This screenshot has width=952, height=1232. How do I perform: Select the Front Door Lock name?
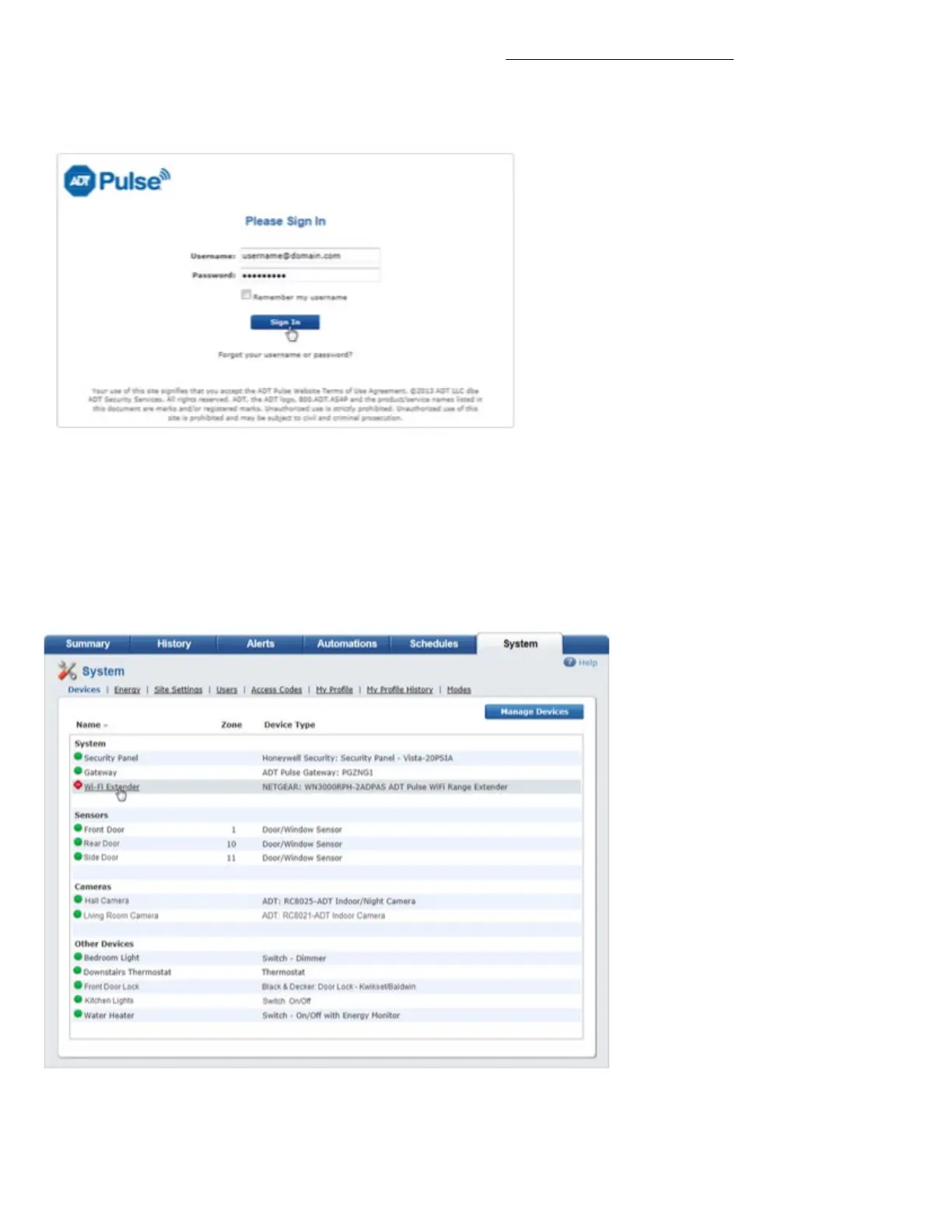(112, 987)
